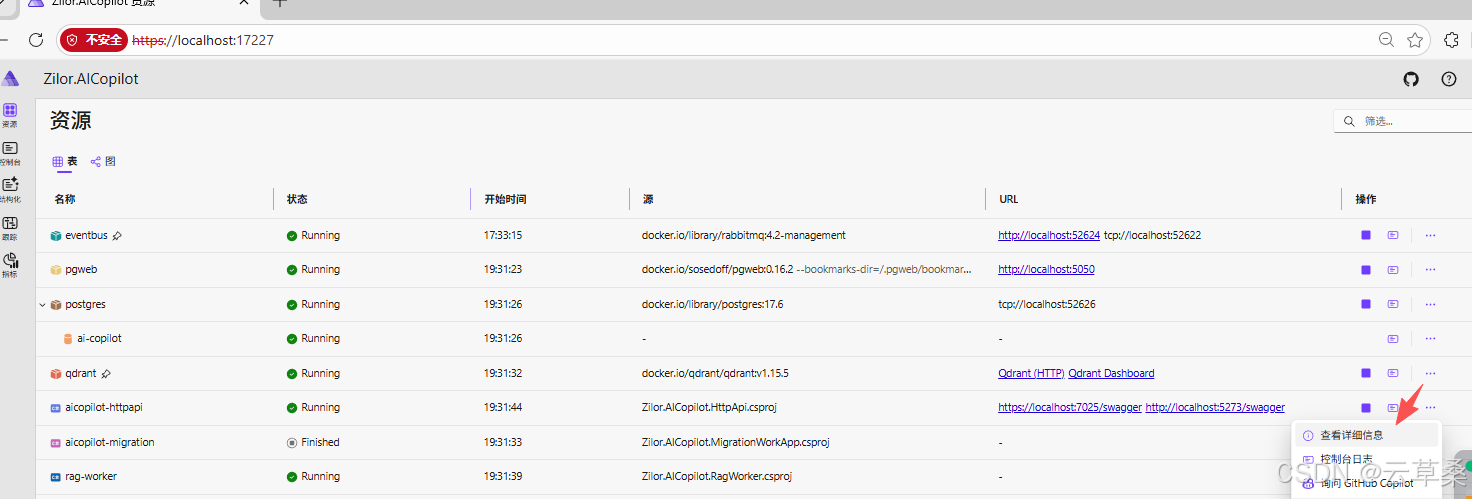Choose 控制台日志 from the context menu
This screenshot has width=1472, height=499.
(1366, 459)
